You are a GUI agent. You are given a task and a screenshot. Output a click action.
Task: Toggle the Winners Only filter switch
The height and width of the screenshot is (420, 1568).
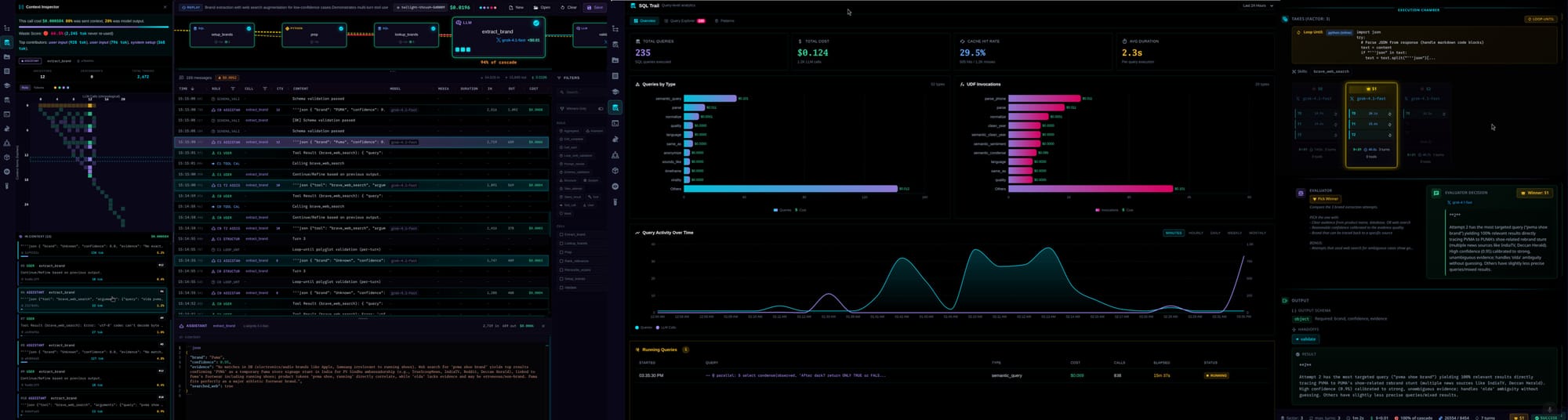point(601,109)
